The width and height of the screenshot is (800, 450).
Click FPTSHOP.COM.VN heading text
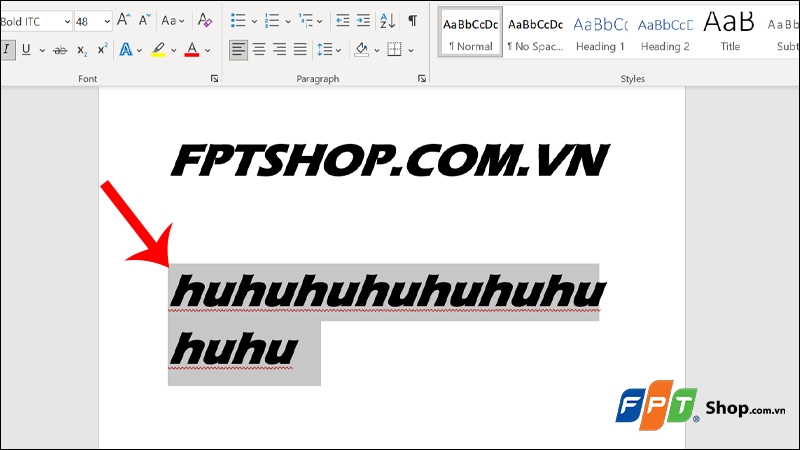[x=390, y=160]
